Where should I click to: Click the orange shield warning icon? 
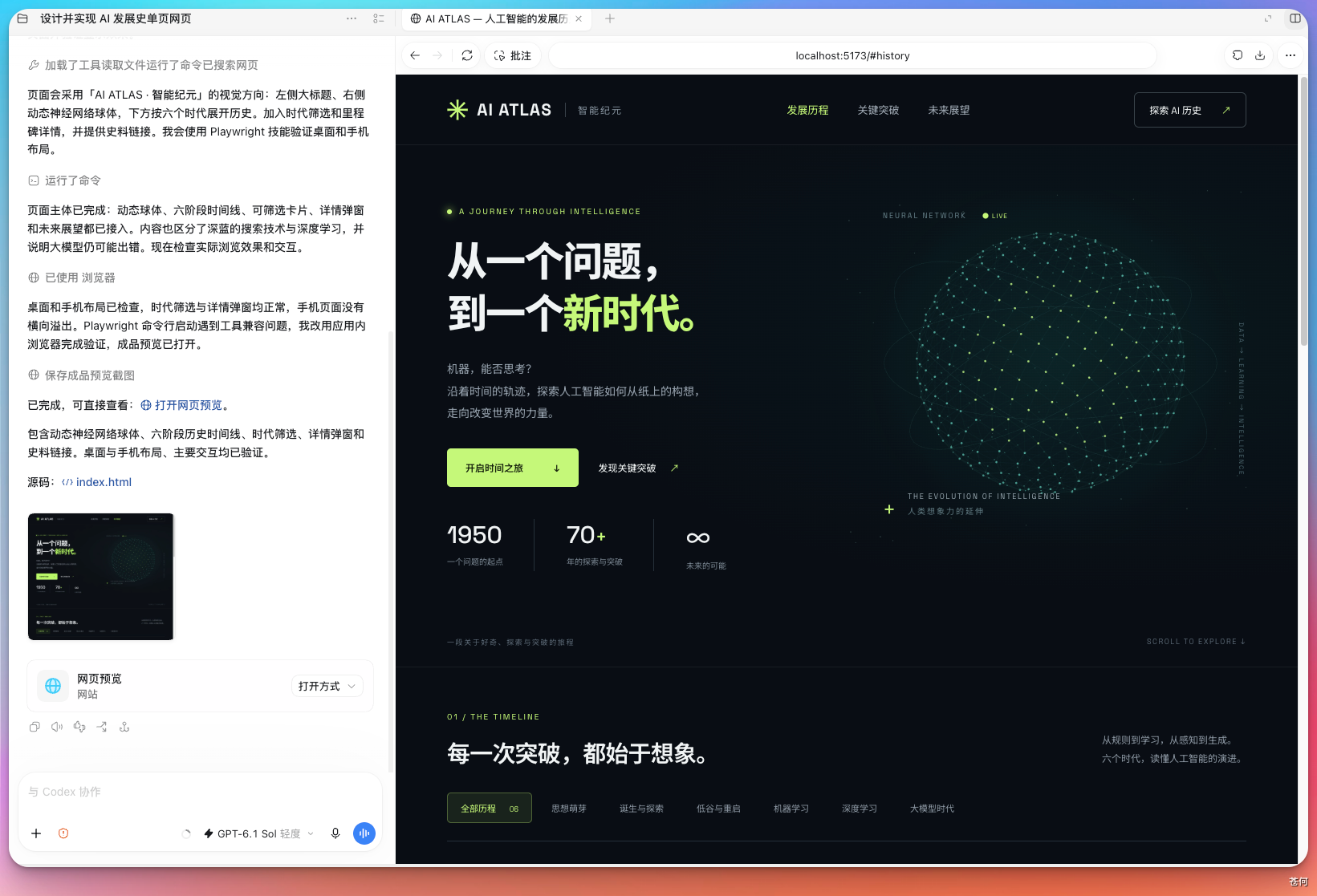click(x=63, y=833)
